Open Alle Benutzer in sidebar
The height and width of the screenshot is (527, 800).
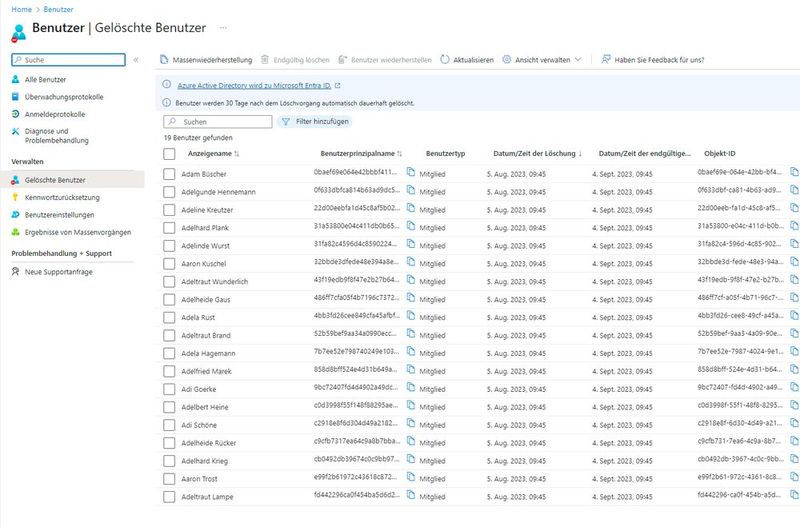(45, 80)
